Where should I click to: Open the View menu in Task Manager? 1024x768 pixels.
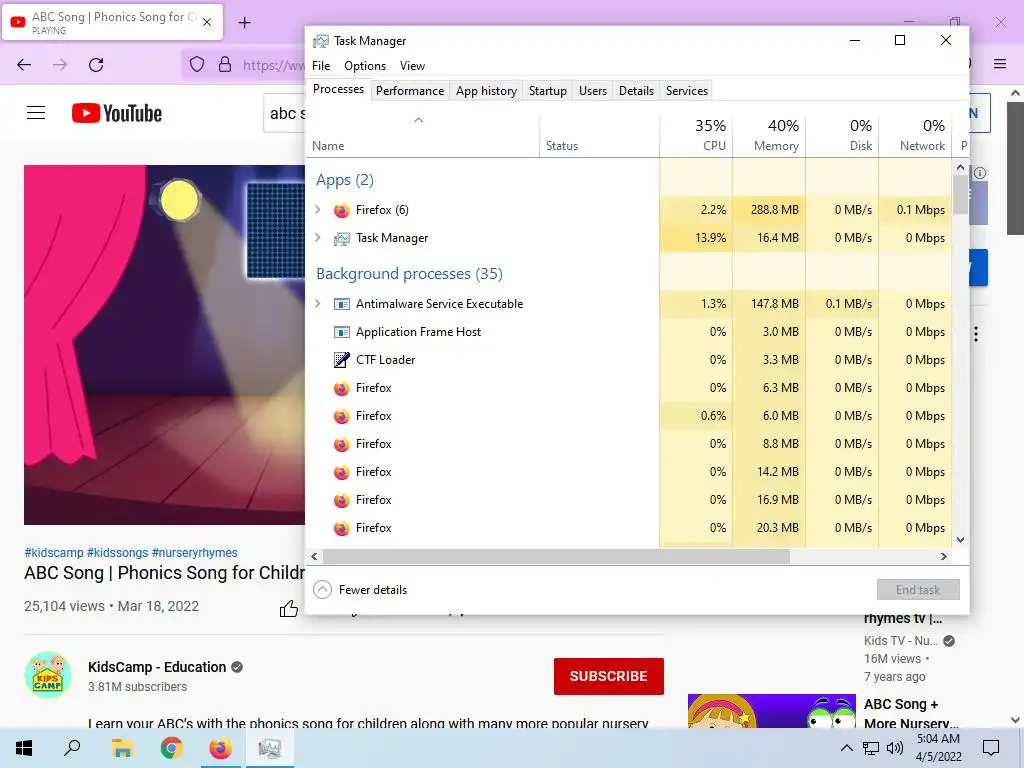(x=412, y=66)
